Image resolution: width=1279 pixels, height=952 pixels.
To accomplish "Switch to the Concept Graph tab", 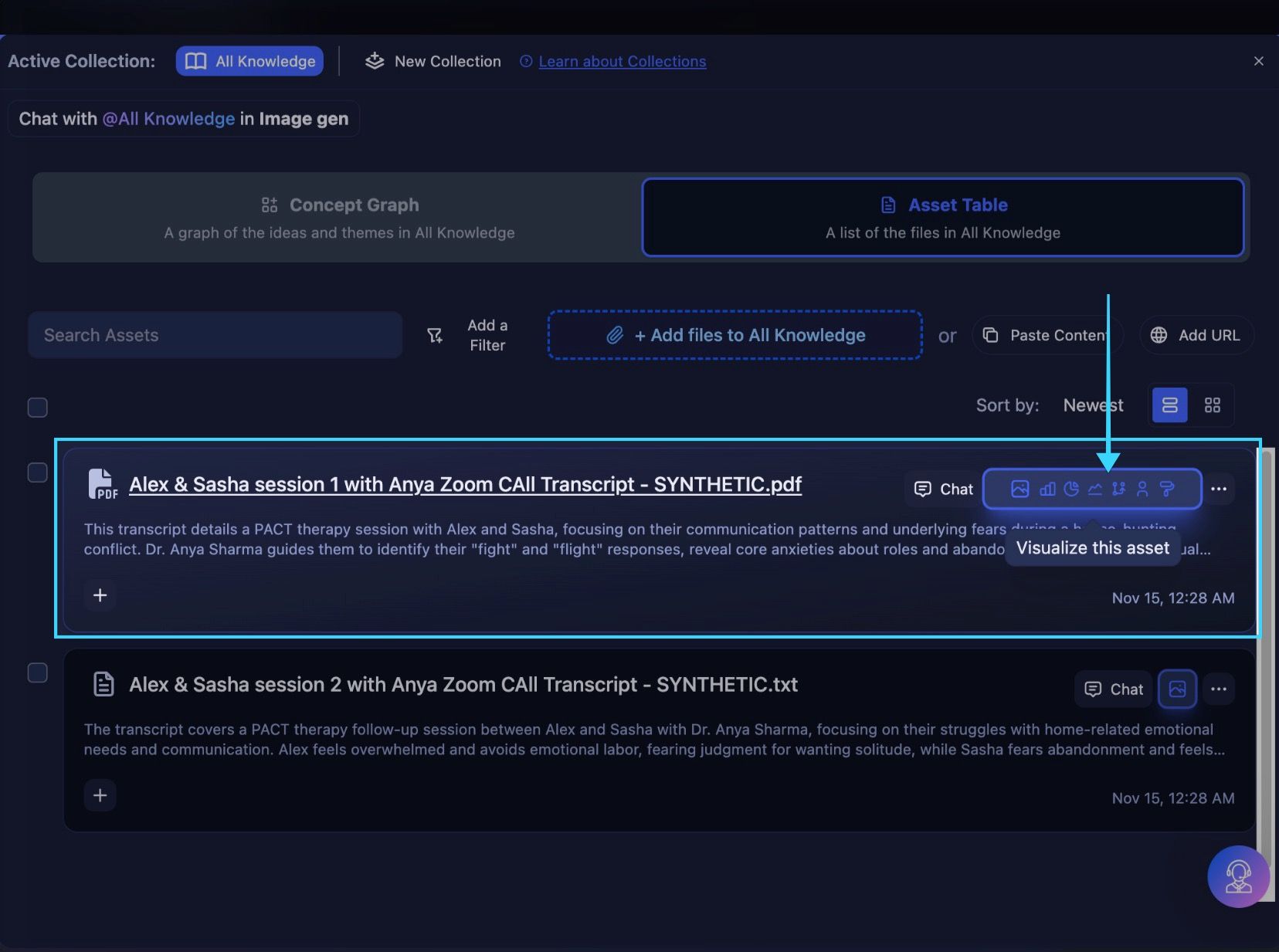I will point(339,218).
